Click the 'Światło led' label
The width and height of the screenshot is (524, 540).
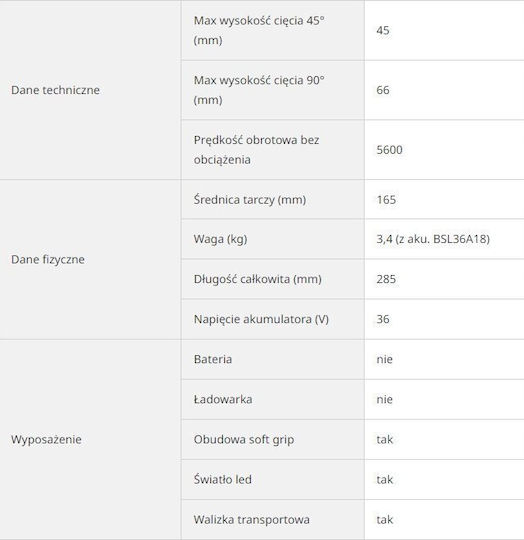pos(222,479)
